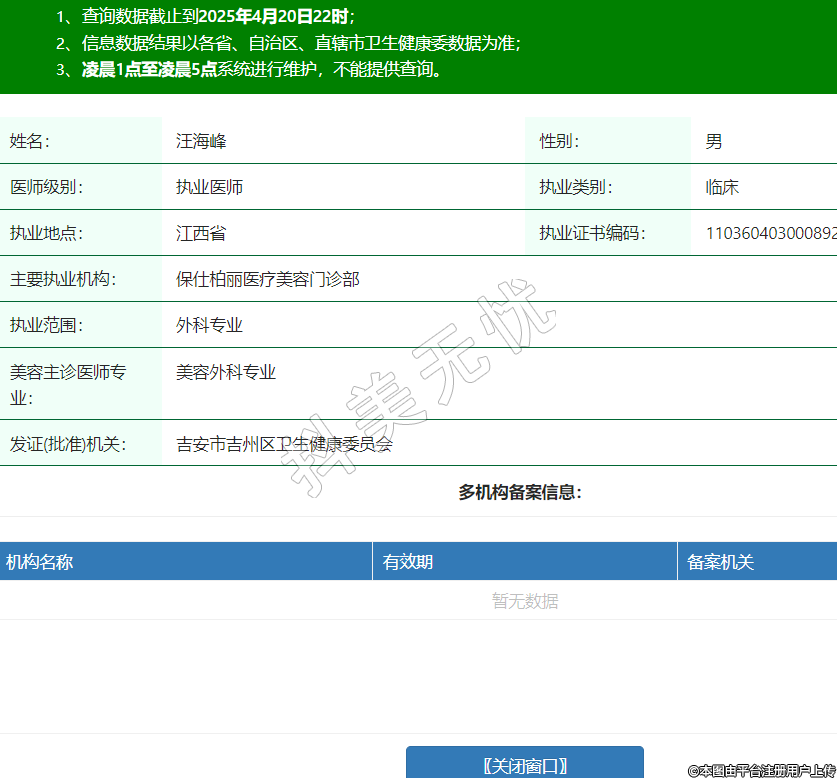
Task: Select the name value 汪海峰
Action: click(201, 141)
